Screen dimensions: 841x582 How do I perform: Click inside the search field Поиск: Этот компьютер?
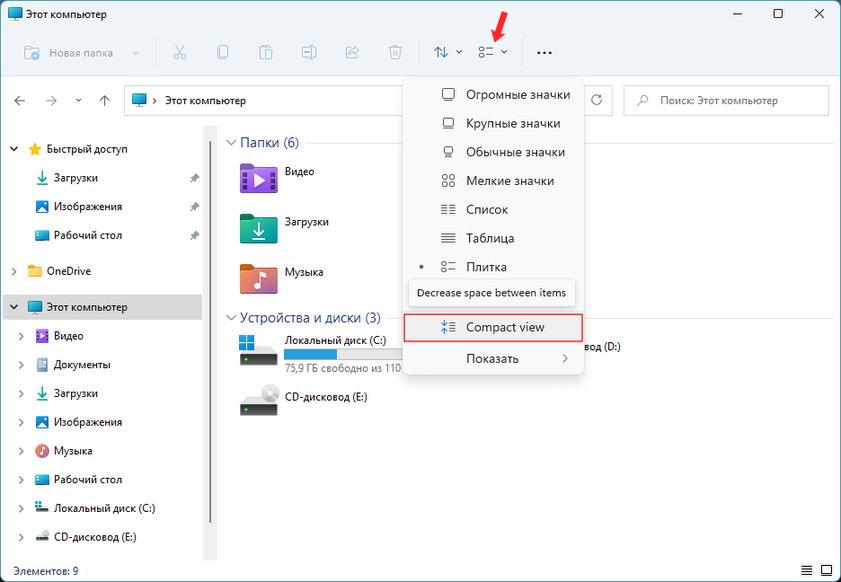pos(725,100)
